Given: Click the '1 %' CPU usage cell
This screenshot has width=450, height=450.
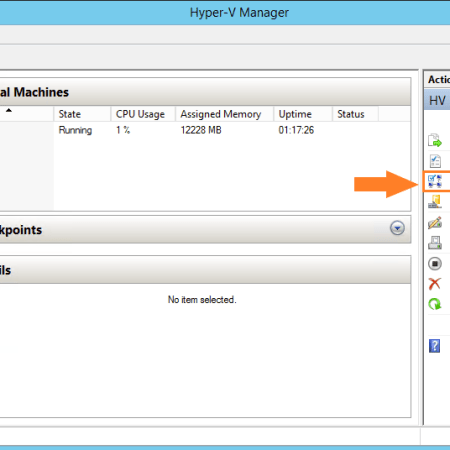Looking at the screenshot, I should (x=123, y=130).
